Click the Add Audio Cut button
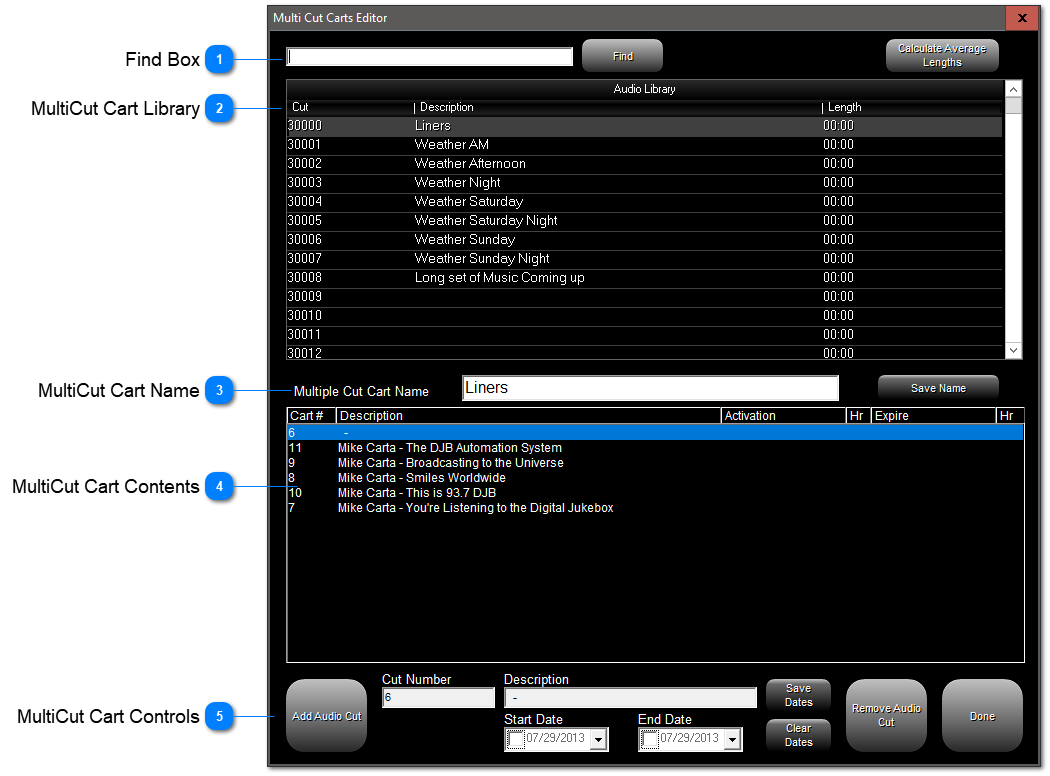The height and width of the screenshot is (776, 1050). tap(327, 716)
